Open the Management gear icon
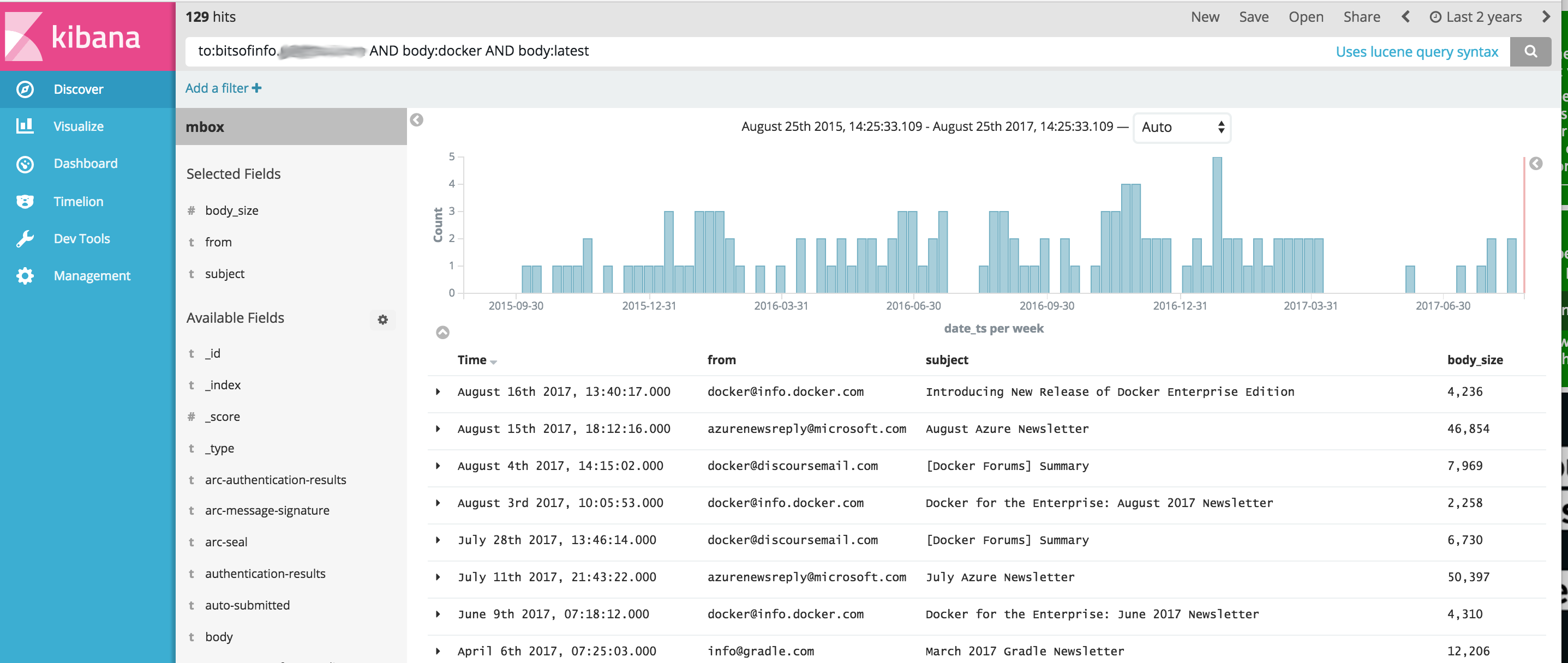This screenshot has height=663, width=1568. point(25,275)
